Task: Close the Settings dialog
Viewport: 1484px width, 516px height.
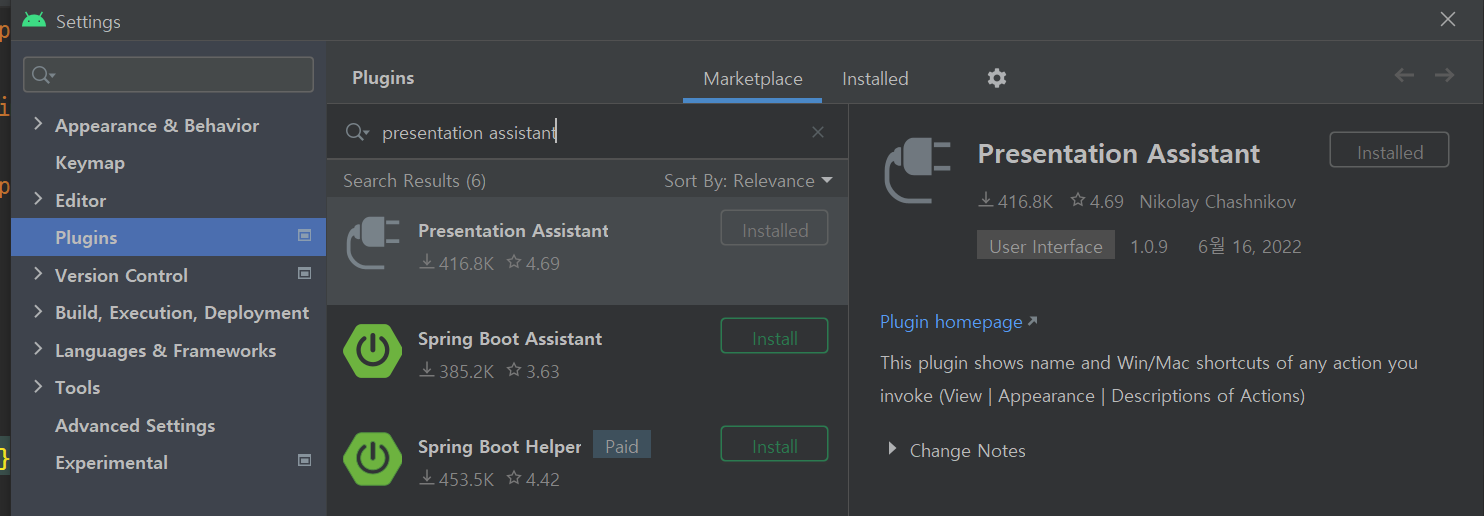Action: click(1447, 19)
